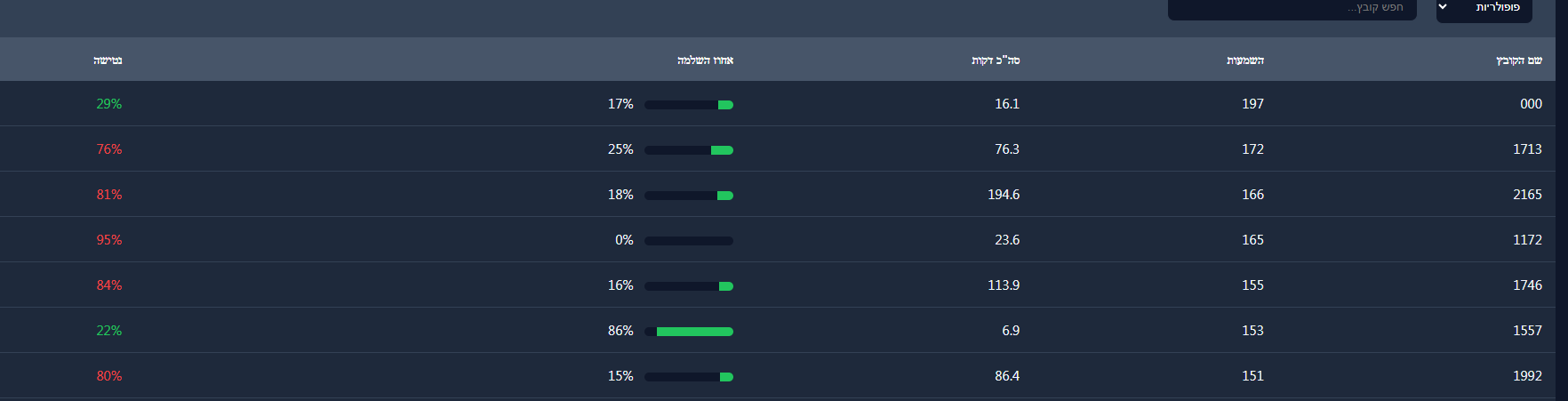The width and height of the screenshot is (1568, 401).
Task: Click the חפש קובץ search field
Action: click(x=1292, y=8)
